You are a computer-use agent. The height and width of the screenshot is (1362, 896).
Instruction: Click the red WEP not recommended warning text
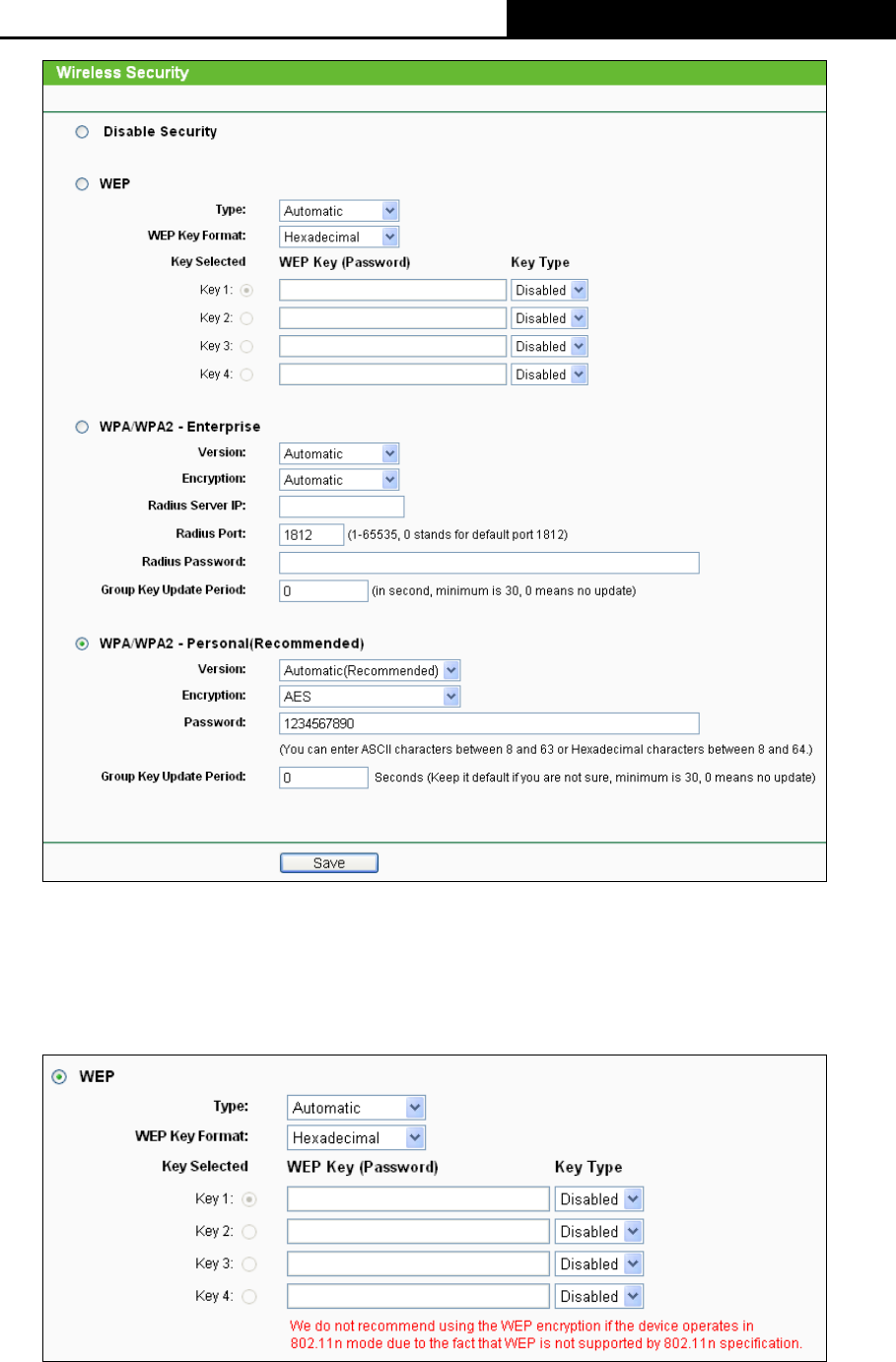[546, 1334]
